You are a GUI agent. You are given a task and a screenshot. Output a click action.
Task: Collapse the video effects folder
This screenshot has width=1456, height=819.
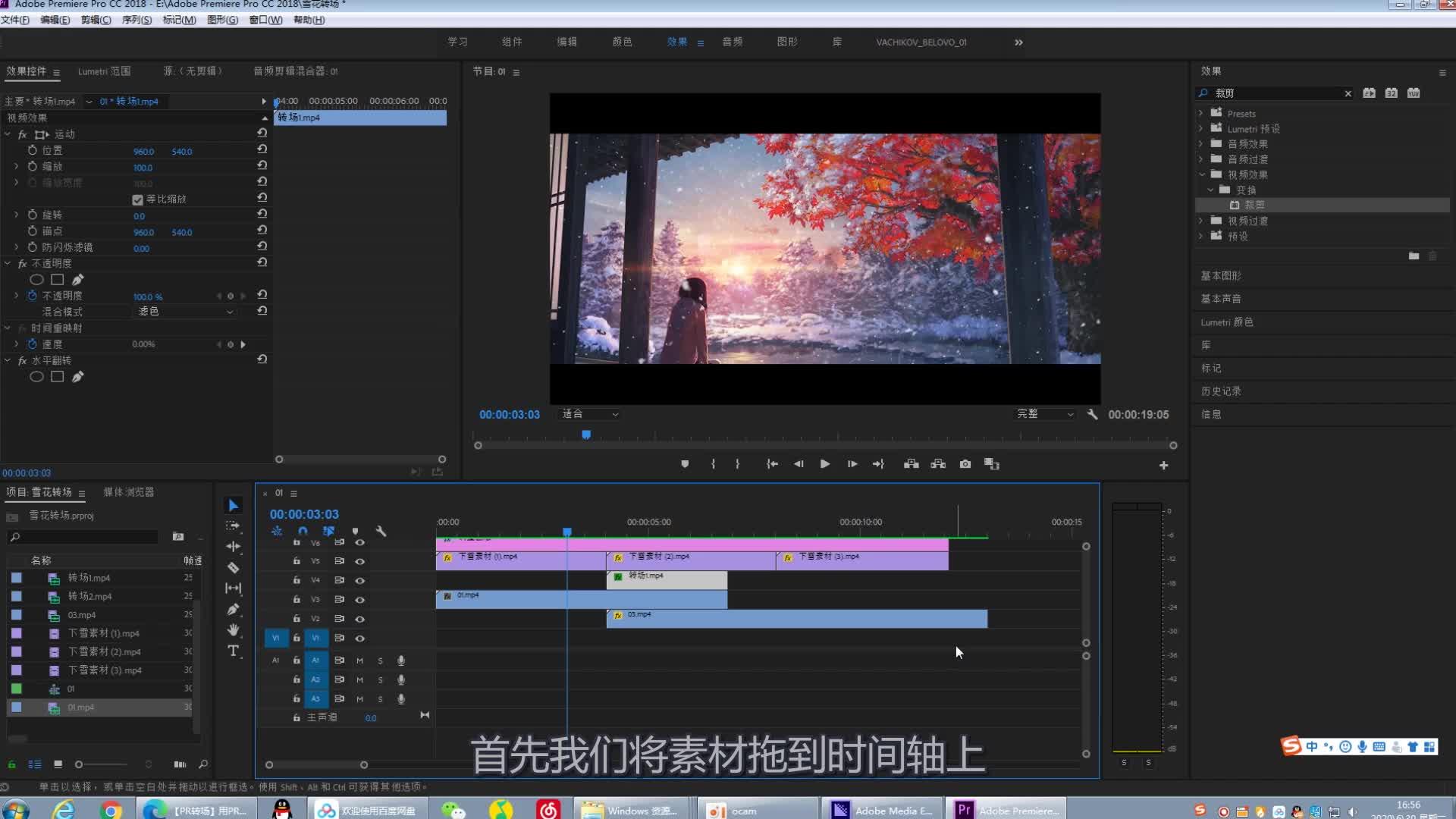(x=1202, y=174)
